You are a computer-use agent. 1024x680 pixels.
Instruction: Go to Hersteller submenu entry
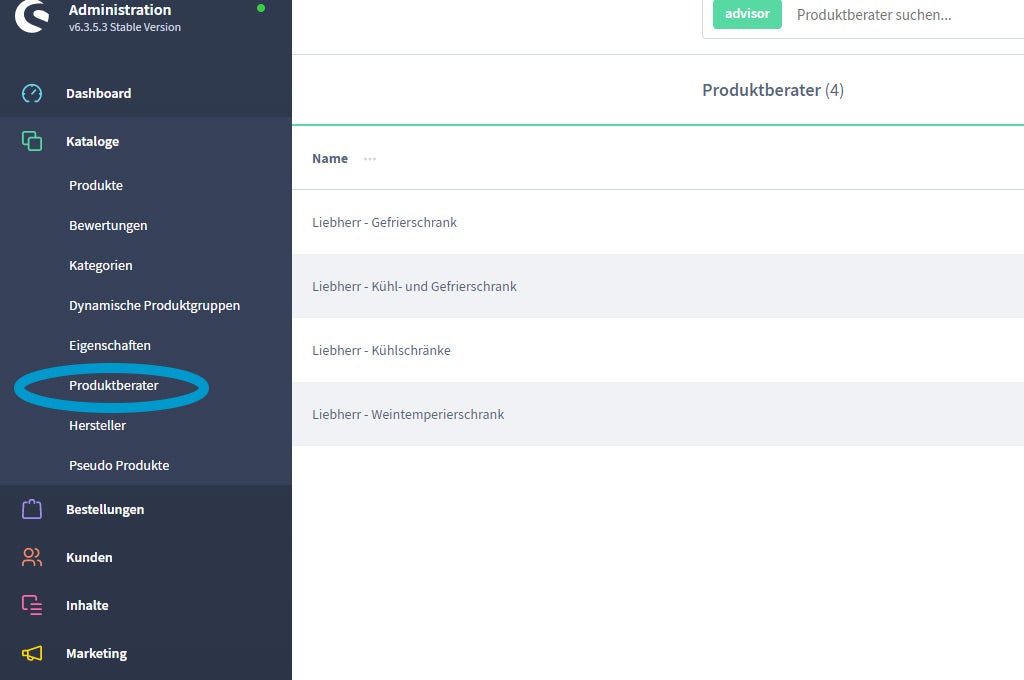[97, 425]
